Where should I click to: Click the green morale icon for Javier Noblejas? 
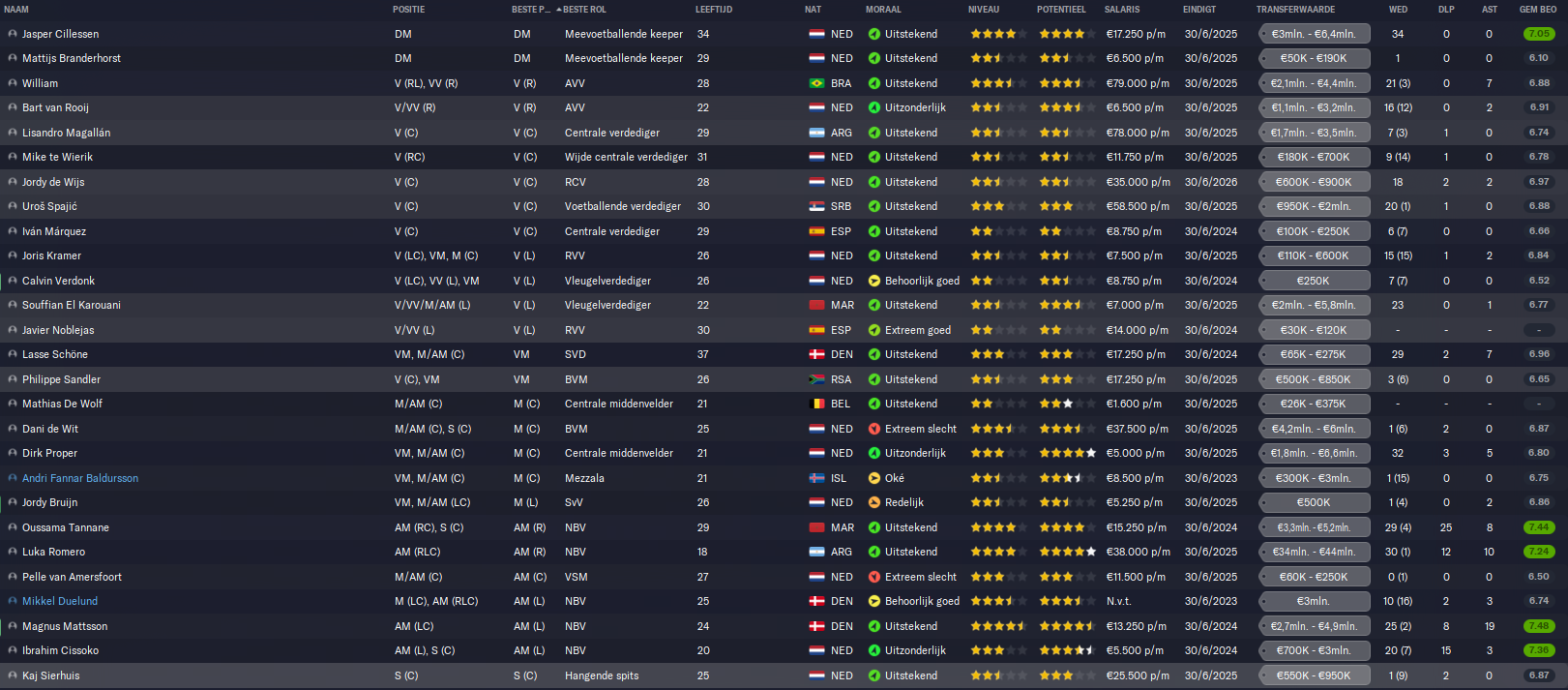point(874,330)
